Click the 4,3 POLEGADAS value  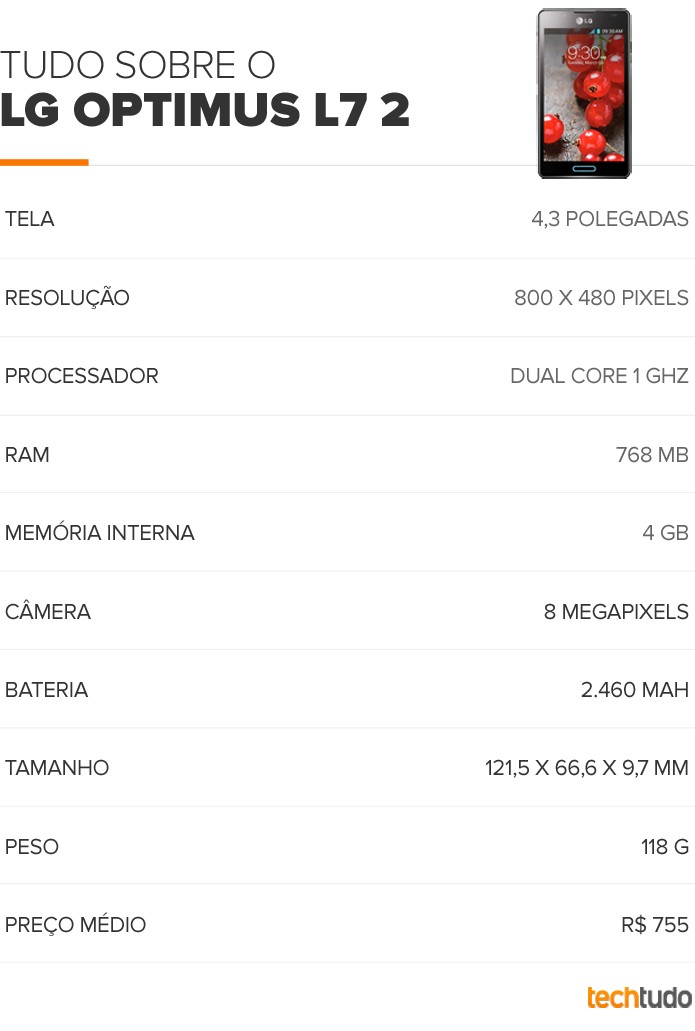pyautogui.click(x=610, y=219)
